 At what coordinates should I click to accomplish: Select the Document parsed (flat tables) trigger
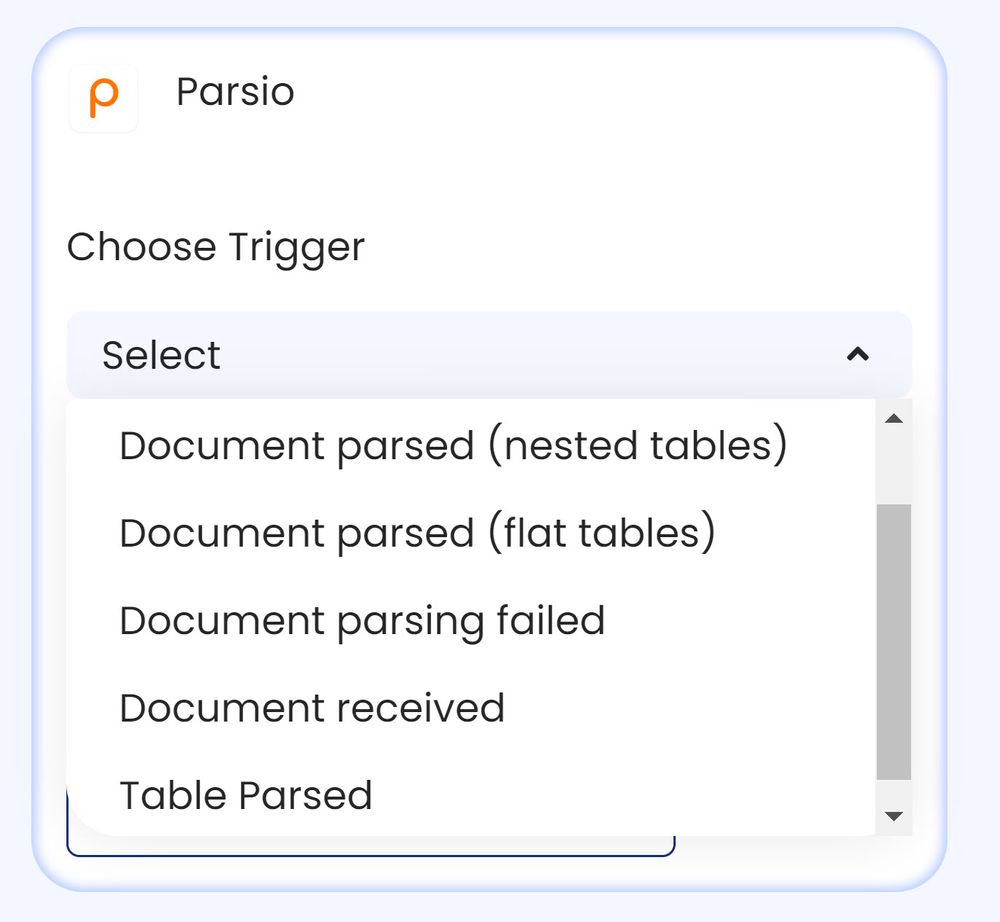click(417, 533)
